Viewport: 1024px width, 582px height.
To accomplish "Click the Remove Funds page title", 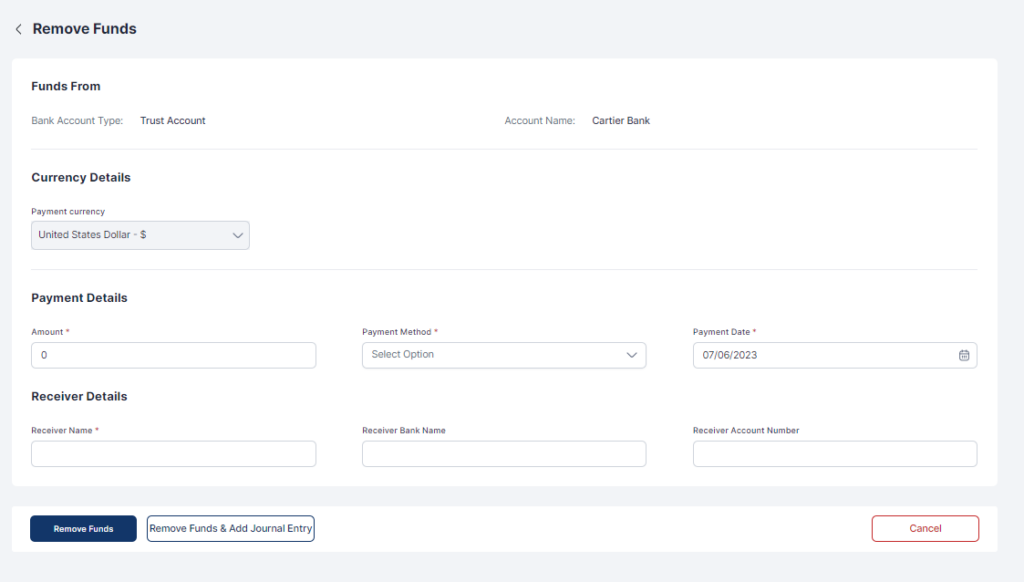I will pos(85,29).
